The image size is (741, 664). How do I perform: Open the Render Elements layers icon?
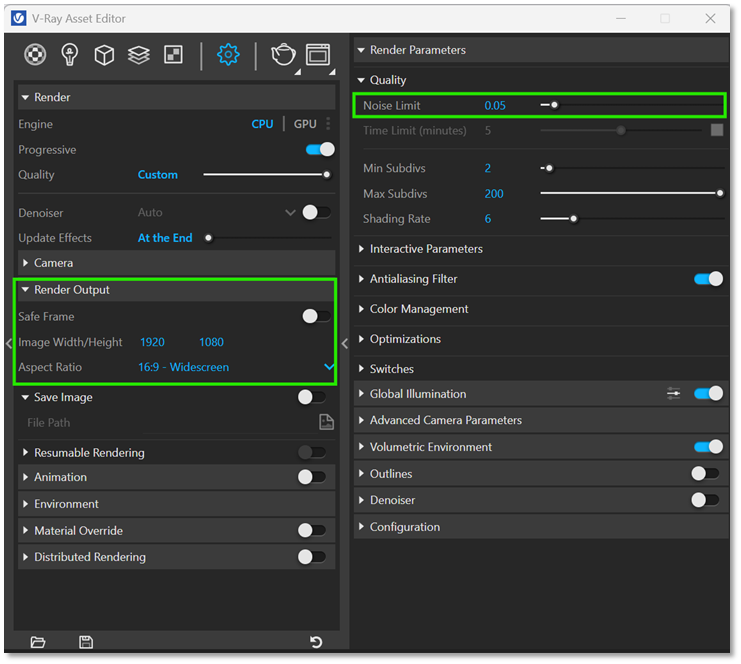138,55
